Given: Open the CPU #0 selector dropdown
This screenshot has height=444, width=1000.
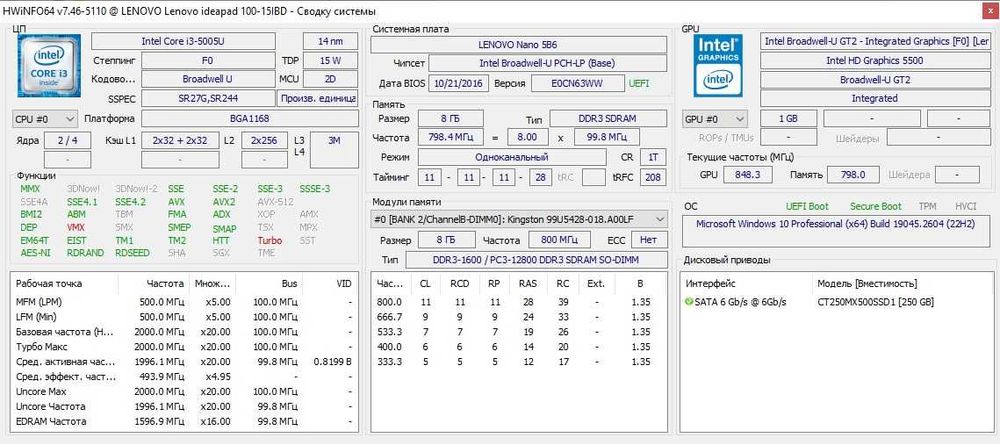Looking at the screenshot, I should (45, 119).
